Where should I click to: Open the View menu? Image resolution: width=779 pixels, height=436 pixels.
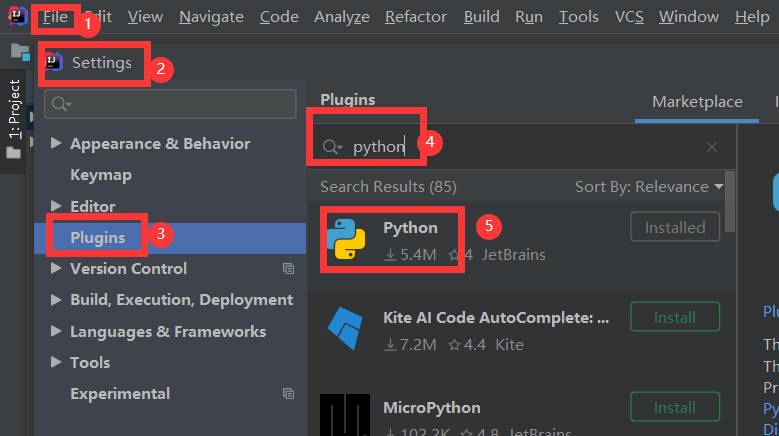[x=145, y=17]
